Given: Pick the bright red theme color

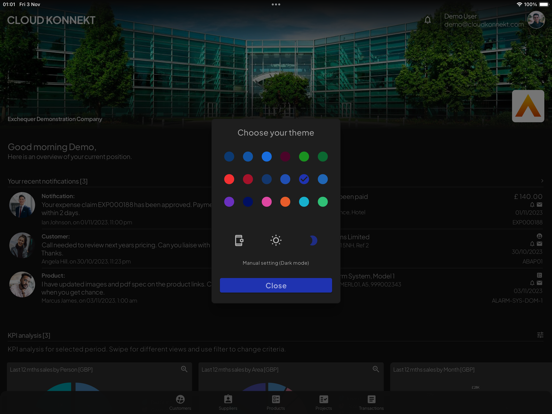Looking at the screenshot, I should (x=229, y=179).
